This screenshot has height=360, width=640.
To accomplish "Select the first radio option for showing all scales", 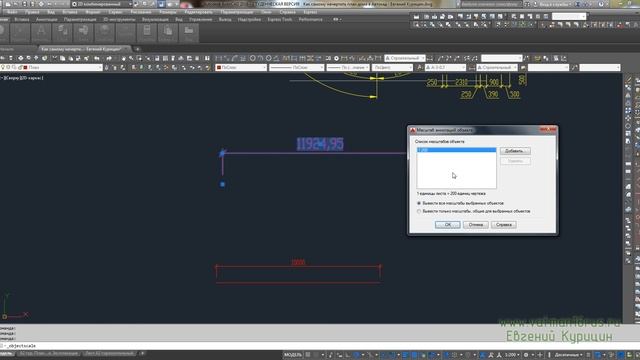I will pyautogui.click(x=419, y=203).
